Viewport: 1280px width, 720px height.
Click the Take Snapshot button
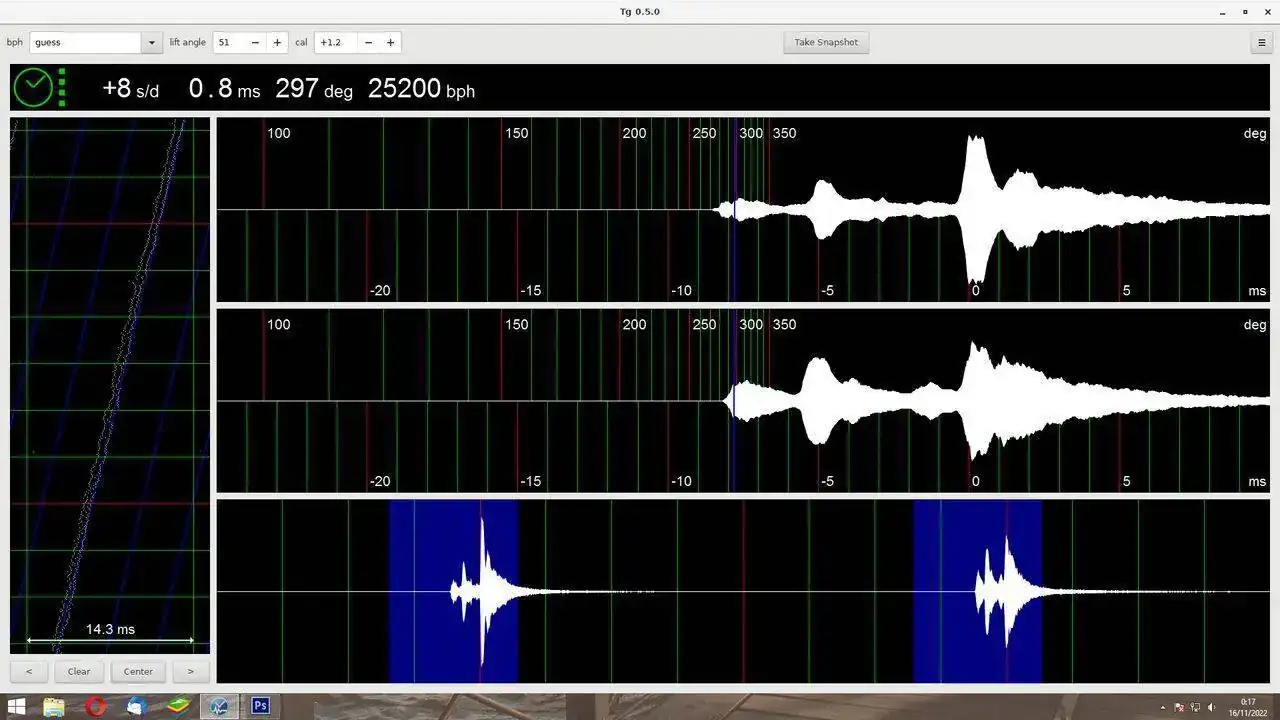[x=825, y=42]
